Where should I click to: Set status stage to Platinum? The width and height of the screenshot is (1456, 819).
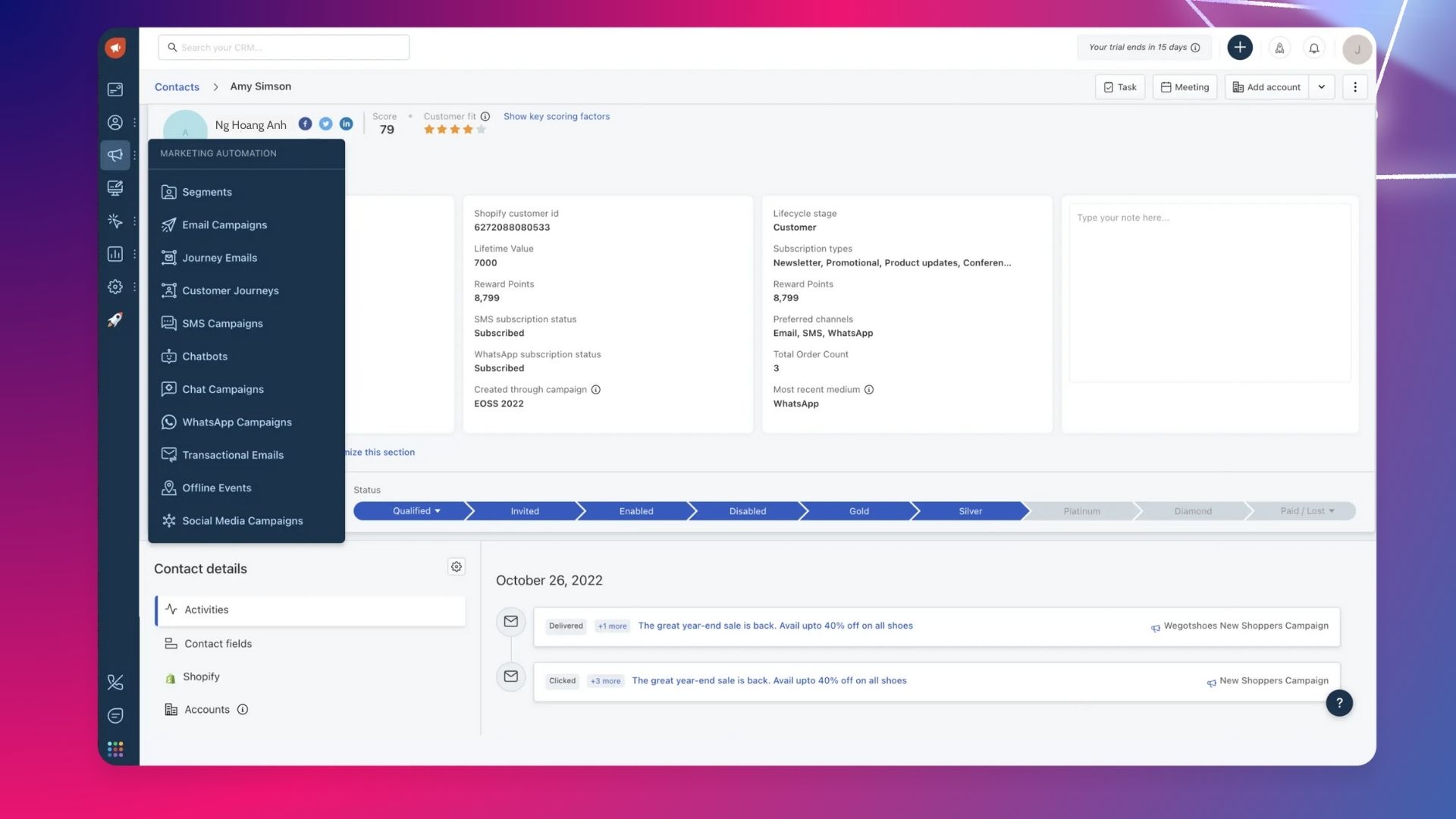coord(1081,511)
